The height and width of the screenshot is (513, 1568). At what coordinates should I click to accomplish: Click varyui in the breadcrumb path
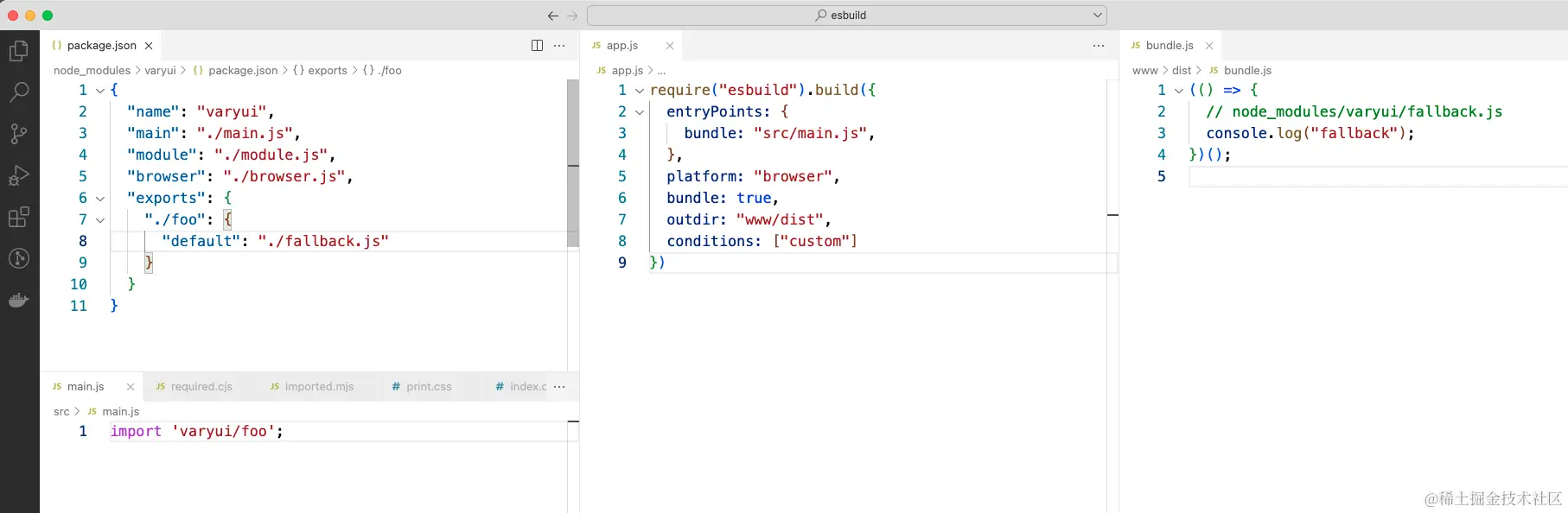[160, 71]
